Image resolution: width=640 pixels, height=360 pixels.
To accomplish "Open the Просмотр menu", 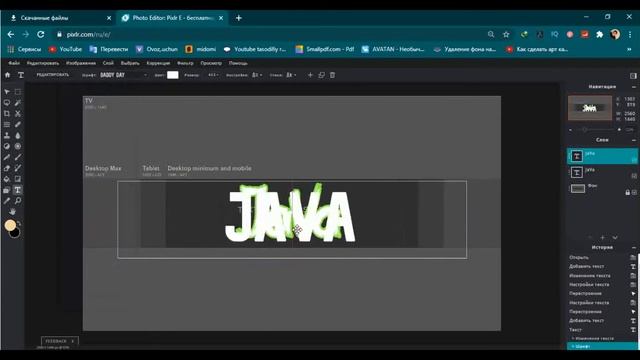I will click(211, 63).
